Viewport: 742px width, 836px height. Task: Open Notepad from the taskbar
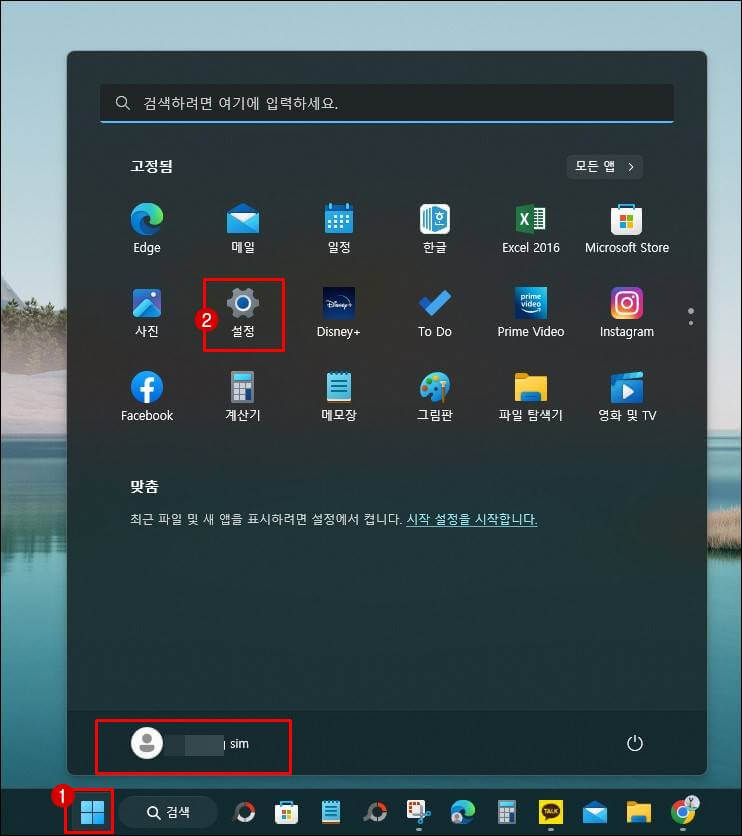[x=330, y=812]
